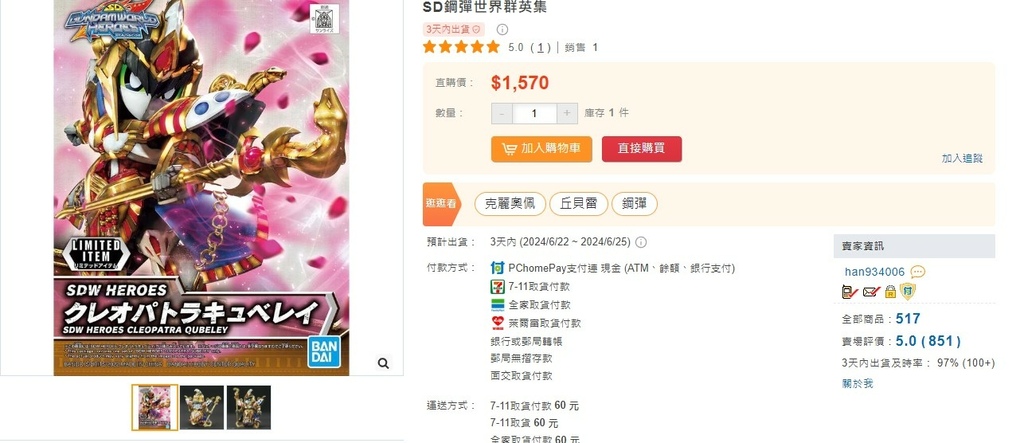Click the email verified envelope icon

[x=871, y=292]
